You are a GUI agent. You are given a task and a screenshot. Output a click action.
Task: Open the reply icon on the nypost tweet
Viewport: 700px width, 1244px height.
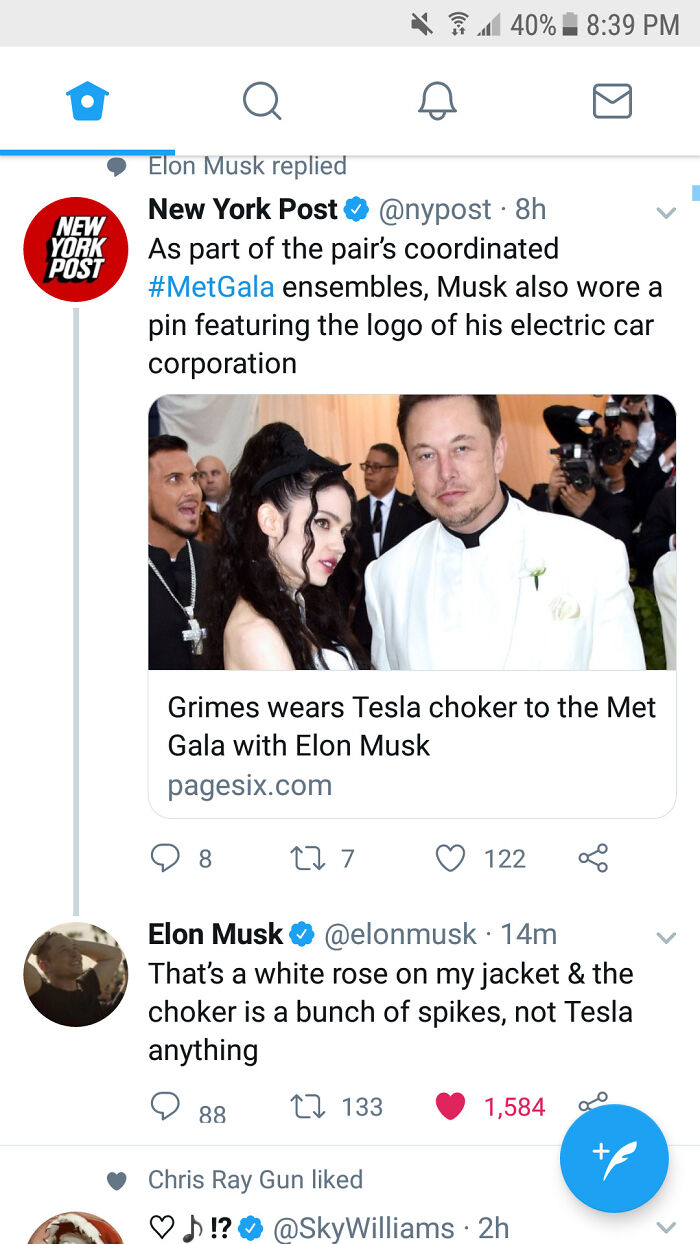pos(168,858)
